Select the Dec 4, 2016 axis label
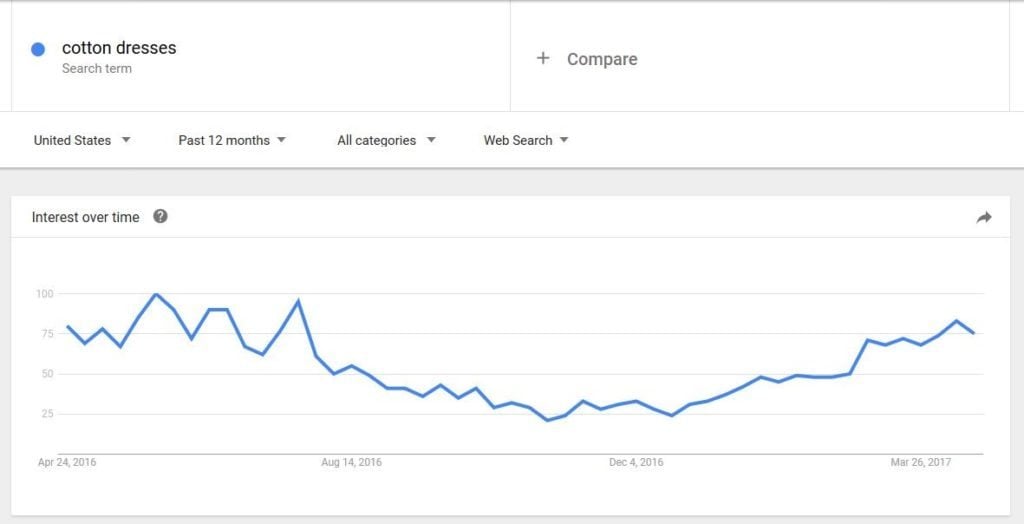The image size is (1024, 524). pos(636,462)
